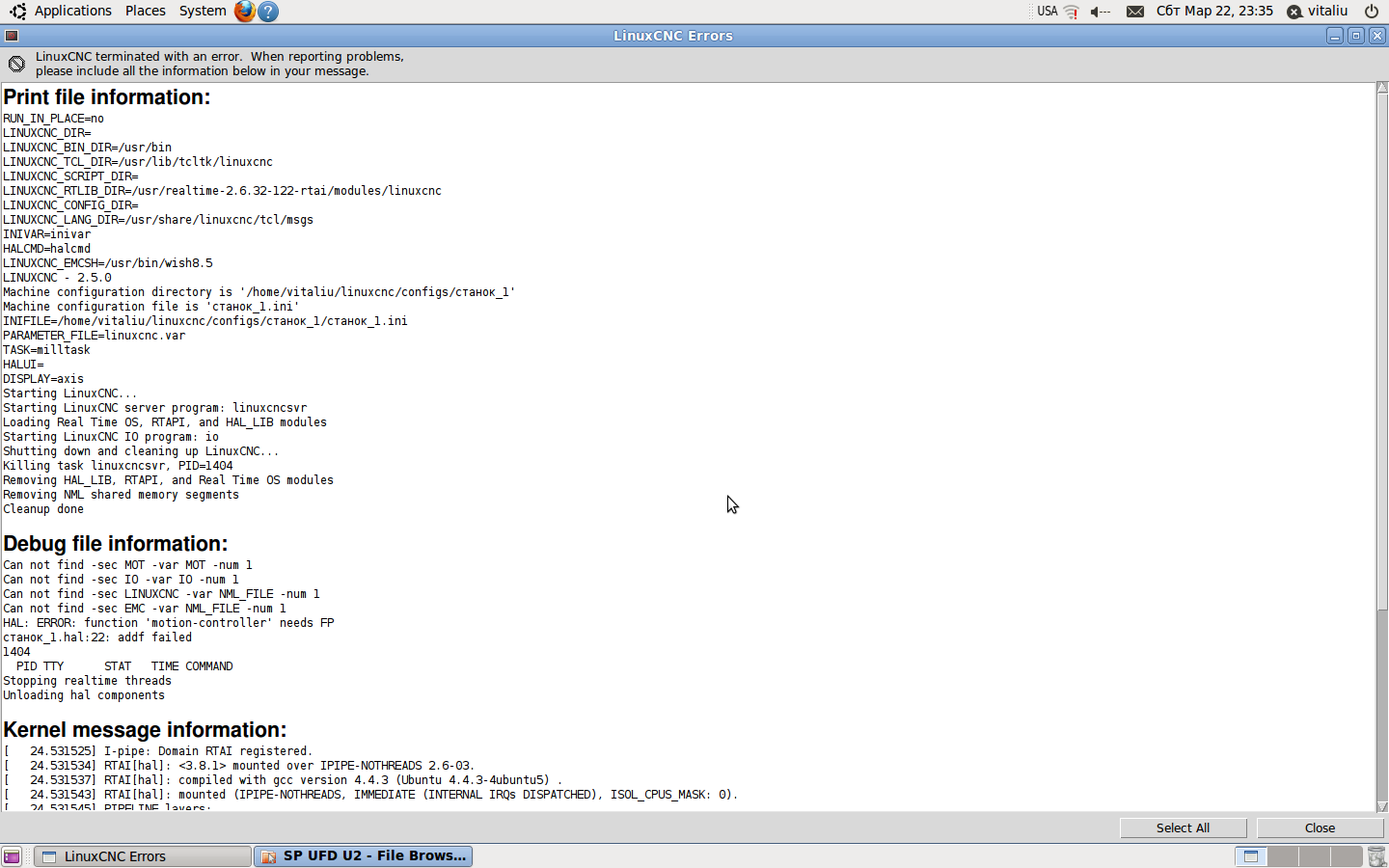This screenshot has width=1389, height=868.
Task: Click 'Shutting down and cleaning up LinuxCNC...'
Action: click(141, 451)
